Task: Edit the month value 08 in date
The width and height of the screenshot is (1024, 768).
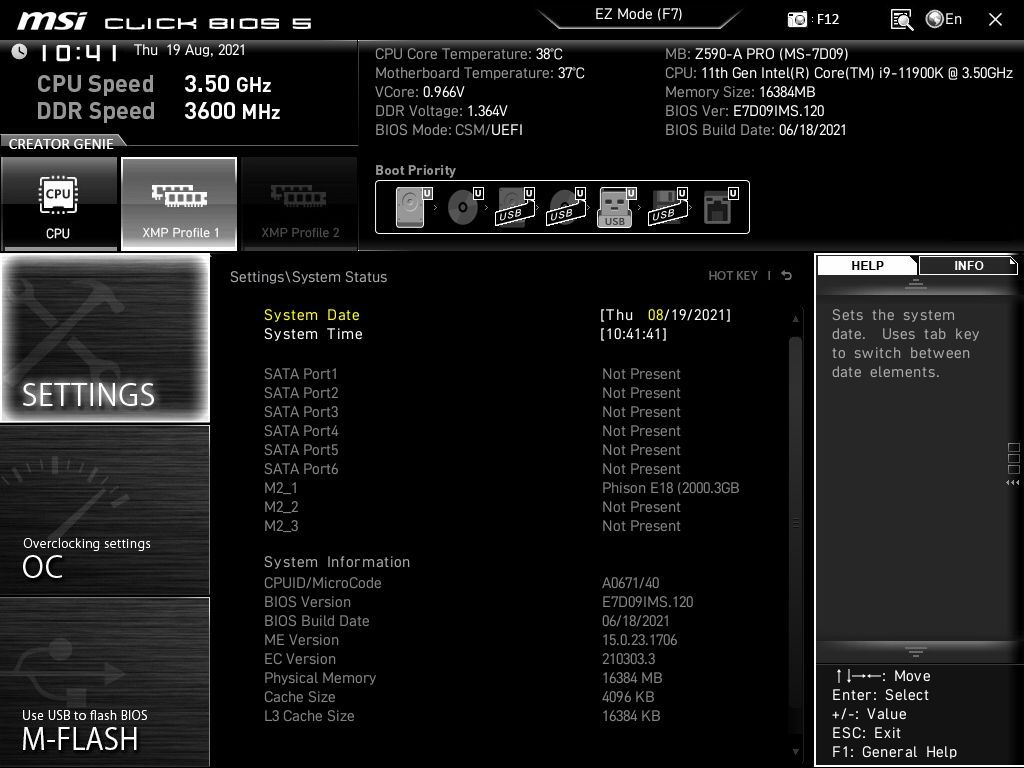Action: pos(655,315)
